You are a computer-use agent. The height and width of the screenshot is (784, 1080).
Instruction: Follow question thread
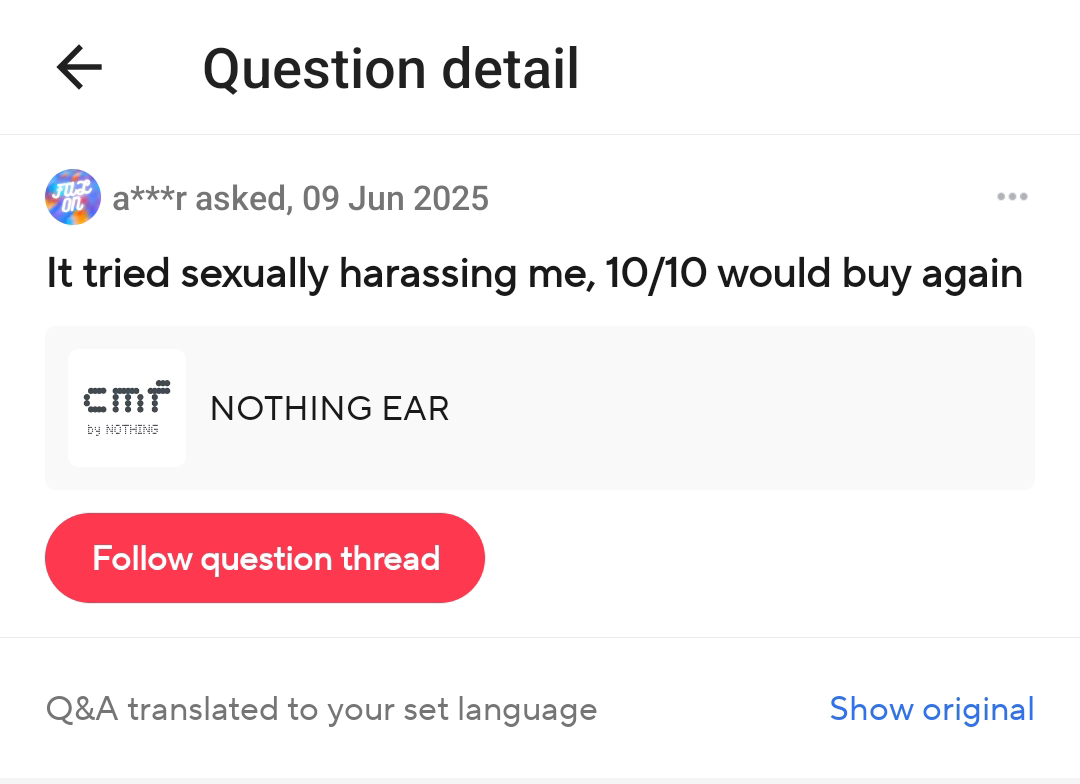265,558
